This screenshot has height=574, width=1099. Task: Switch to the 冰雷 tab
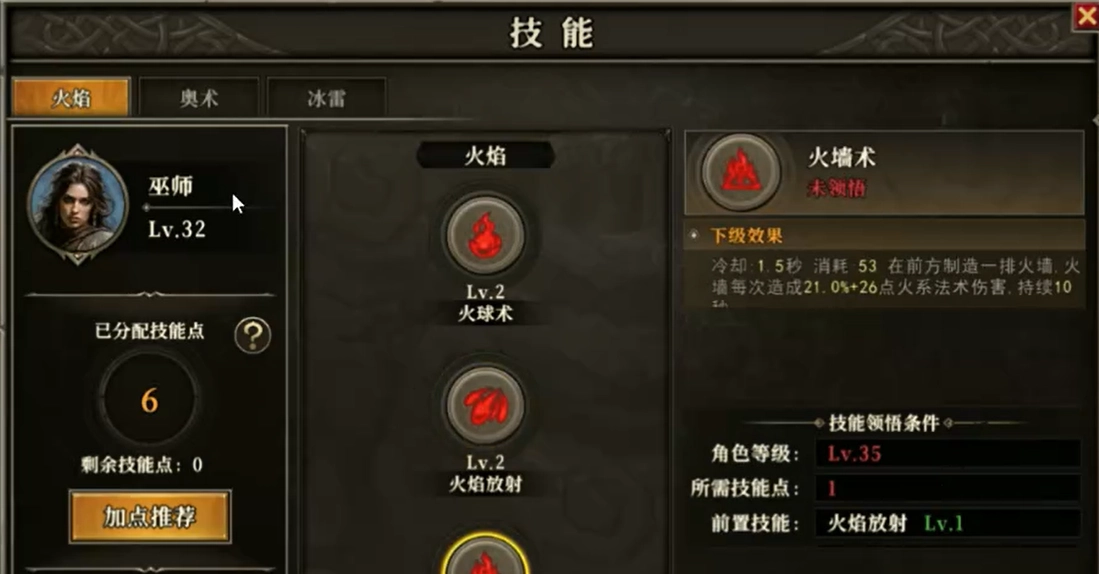[x=327, y=97]
